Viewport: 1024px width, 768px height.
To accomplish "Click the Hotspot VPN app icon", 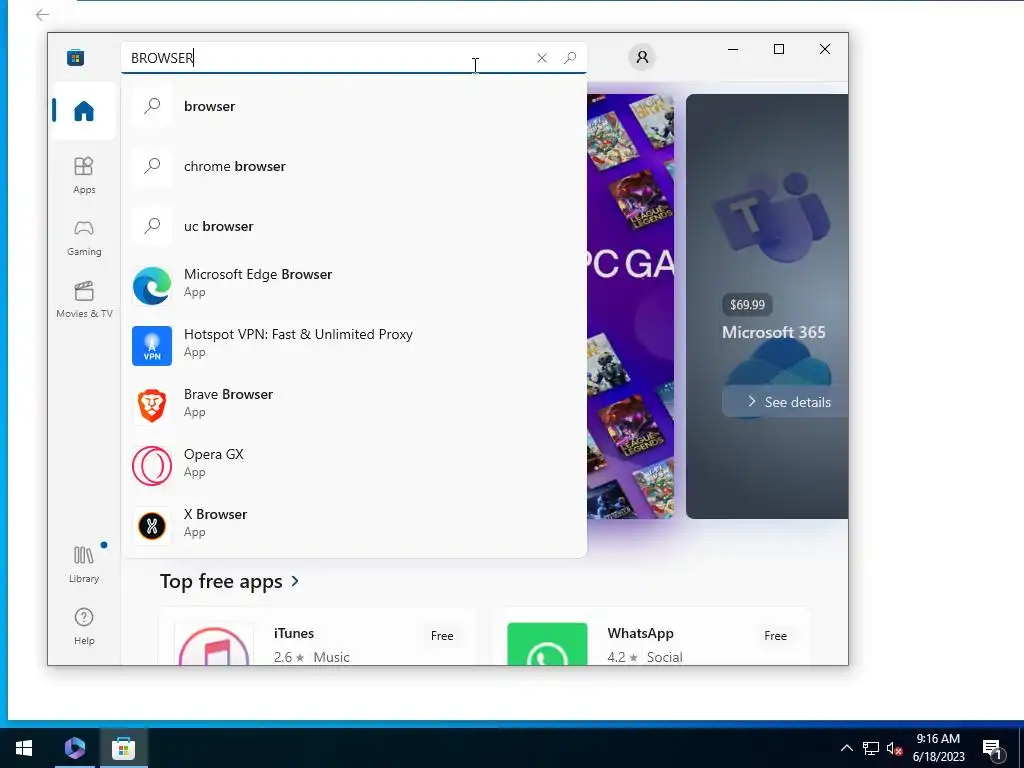I will [152, 345].
